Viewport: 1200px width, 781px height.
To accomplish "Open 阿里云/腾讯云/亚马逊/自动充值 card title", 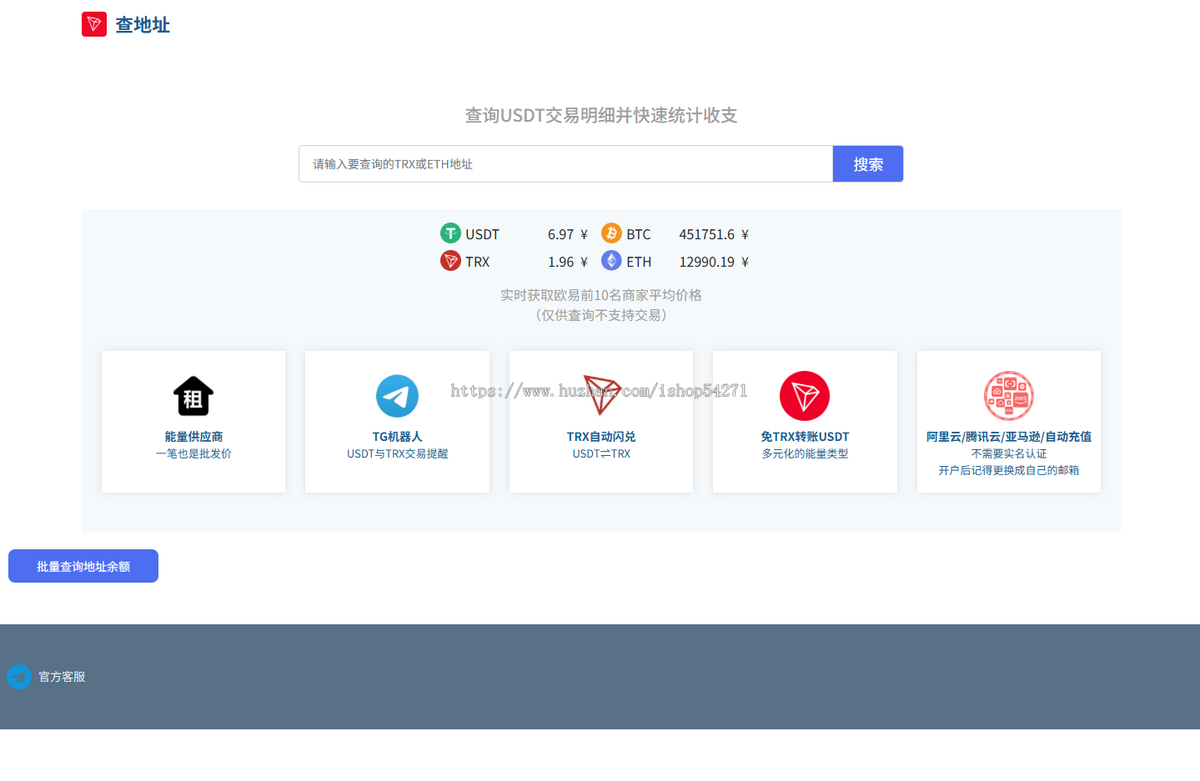I will point(1009,437).
